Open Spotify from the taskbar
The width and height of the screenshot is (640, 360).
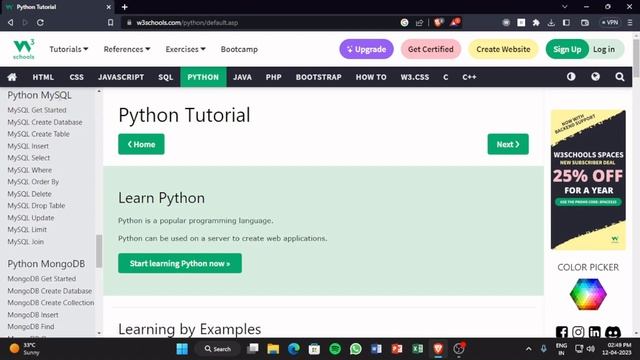(335, 349)
